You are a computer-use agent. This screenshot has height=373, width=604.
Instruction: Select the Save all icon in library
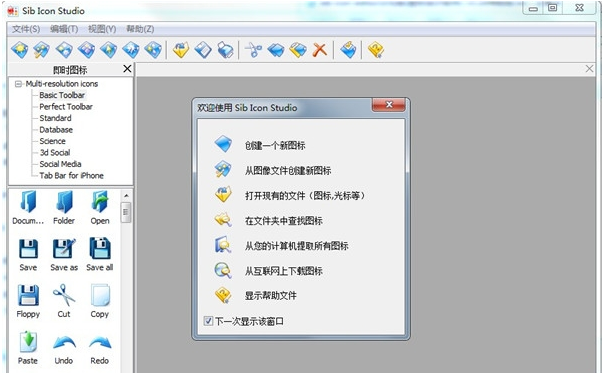[100, 255]
